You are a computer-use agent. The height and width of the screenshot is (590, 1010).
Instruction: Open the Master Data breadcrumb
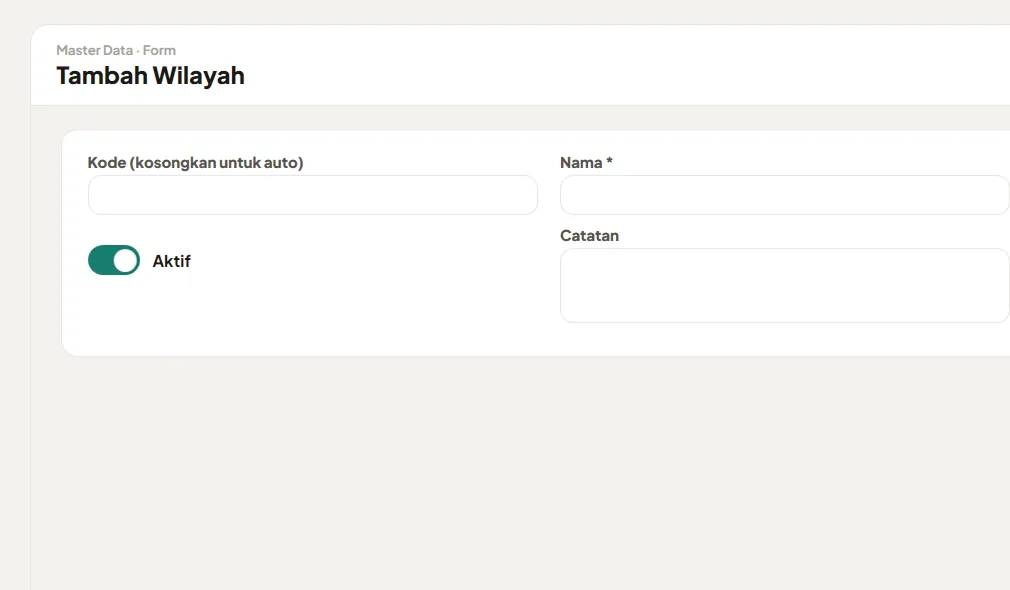[95, 50]
